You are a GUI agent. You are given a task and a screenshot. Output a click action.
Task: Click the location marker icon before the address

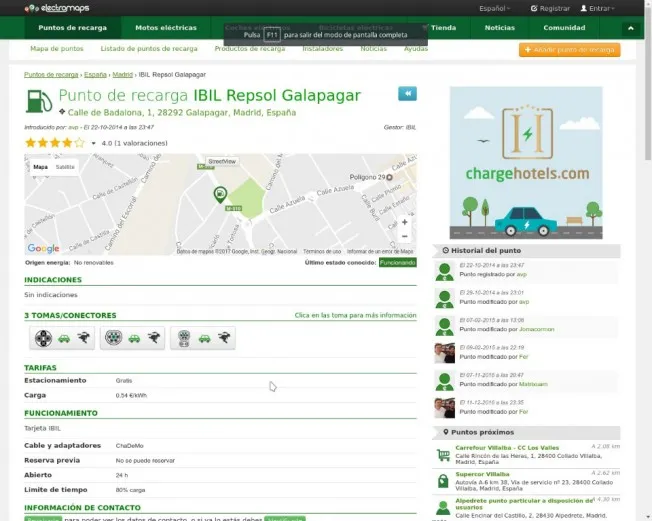62,111
